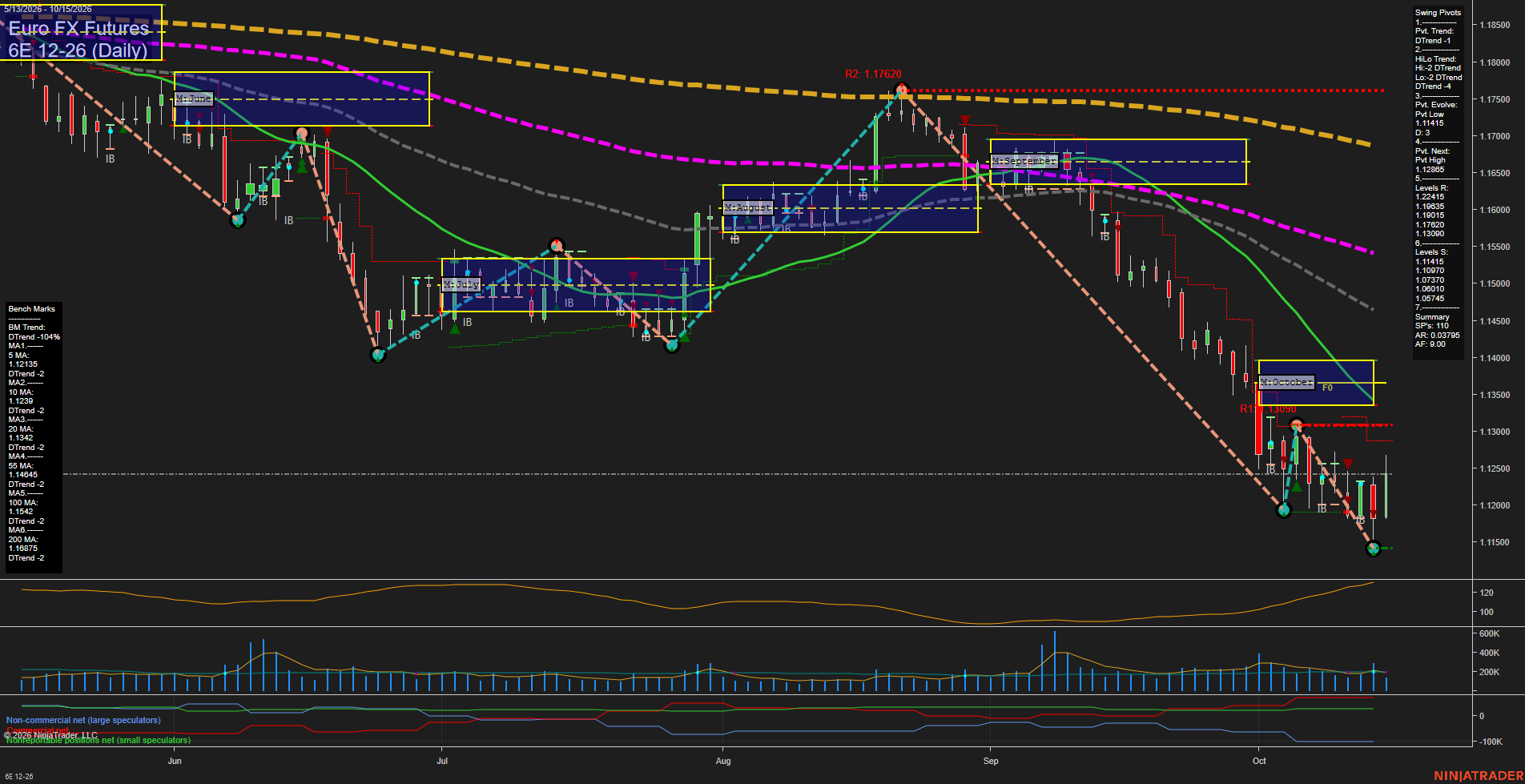Click the M:July monthly range label

pyautogui.click(x=461, y=284)
